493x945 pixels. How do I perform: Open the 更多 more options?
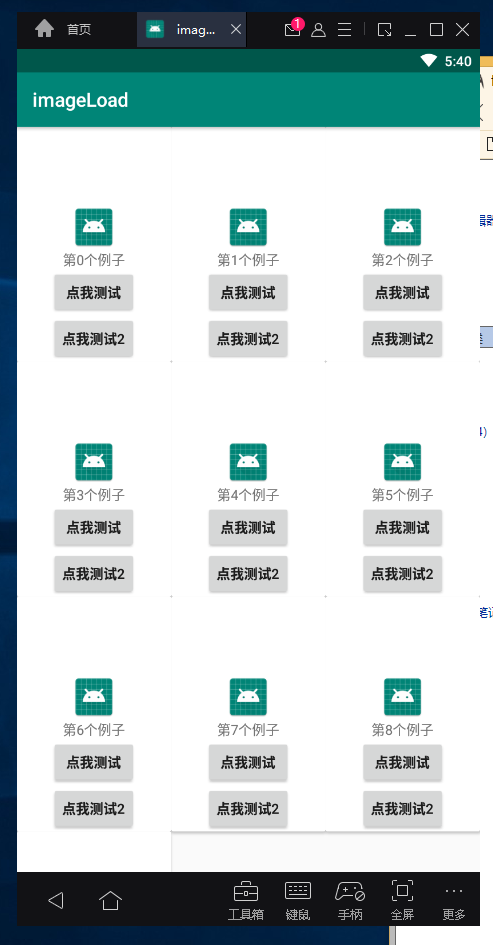[x=454, y=902]
